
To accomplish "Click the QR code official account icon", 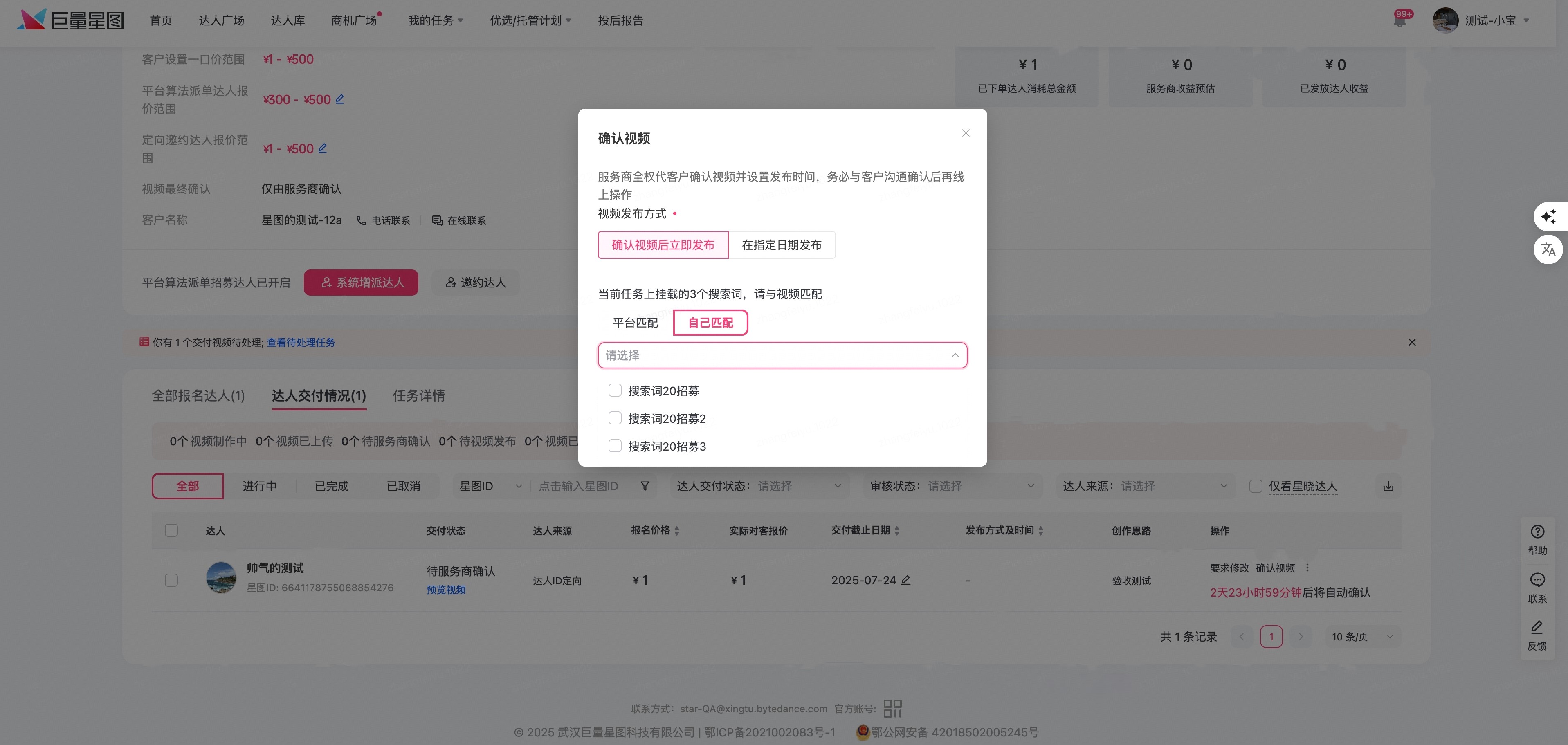I will point(892,708).
